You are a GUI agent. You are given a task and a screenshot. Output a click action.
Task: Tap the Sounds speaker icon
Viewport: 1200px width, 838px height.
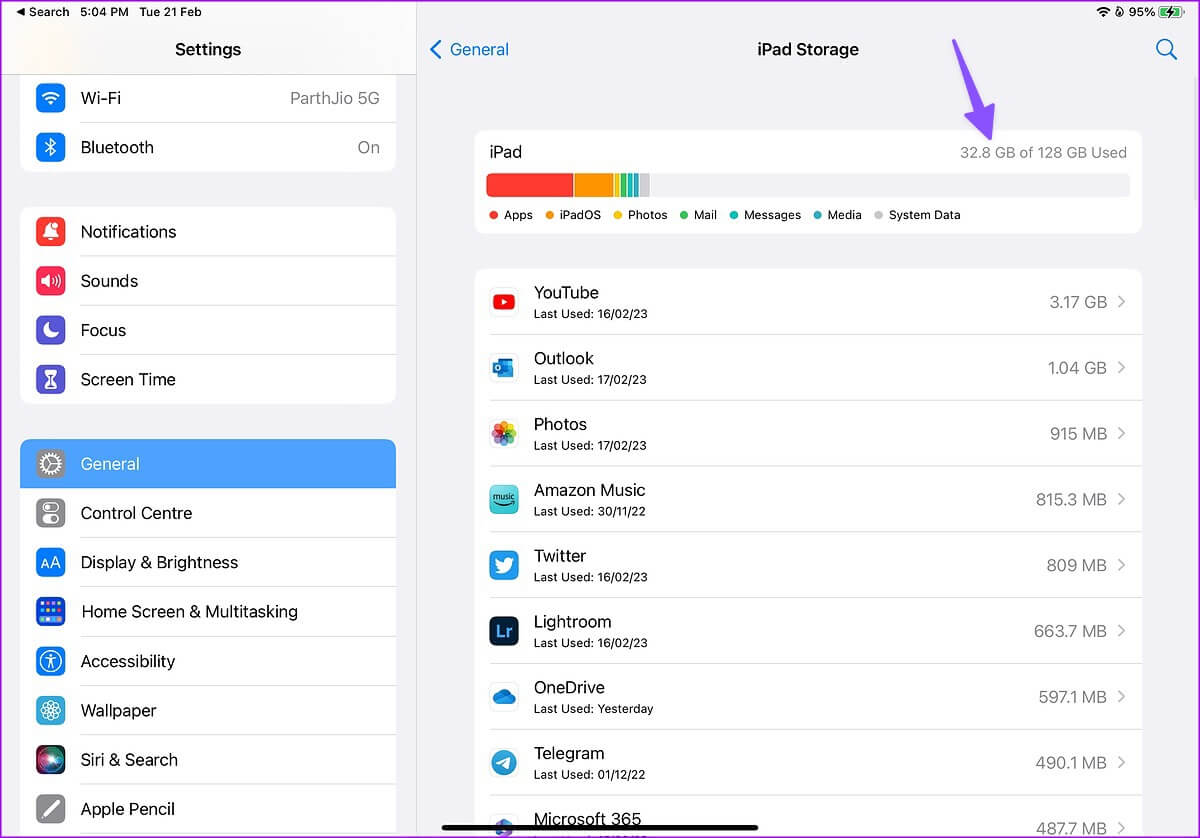click(x=51, y=281)
